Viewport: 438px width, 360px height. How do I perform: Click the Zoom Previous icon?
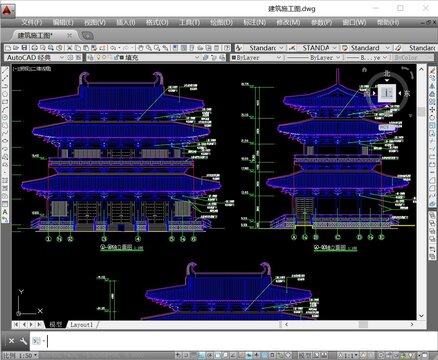[x=165, y=48]
